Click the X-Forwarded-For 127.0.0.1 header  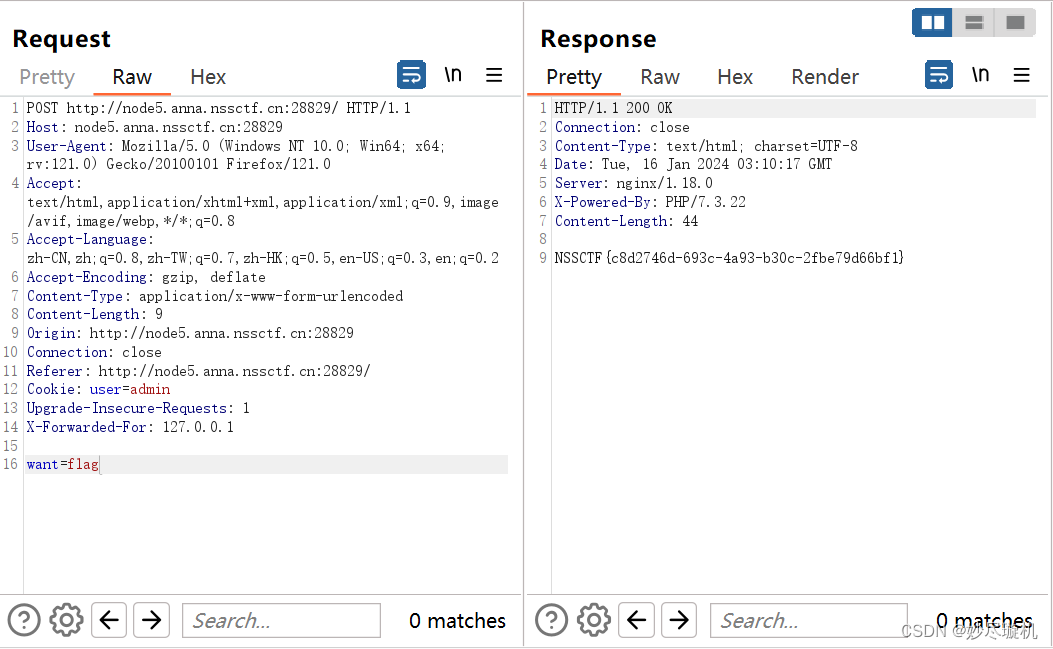pyautogui.click(x=130, y=427)
